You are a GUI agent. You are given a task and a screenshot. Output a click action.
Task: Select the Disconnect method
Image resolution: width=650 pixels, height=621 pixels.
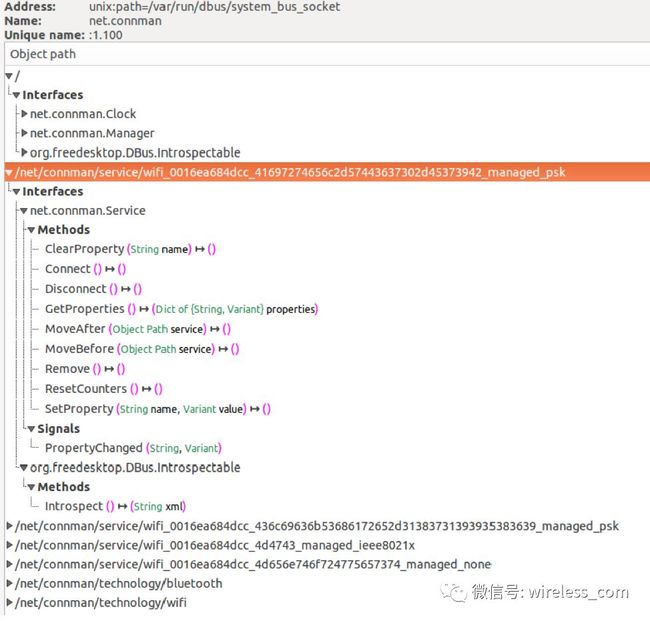[93, 289]
